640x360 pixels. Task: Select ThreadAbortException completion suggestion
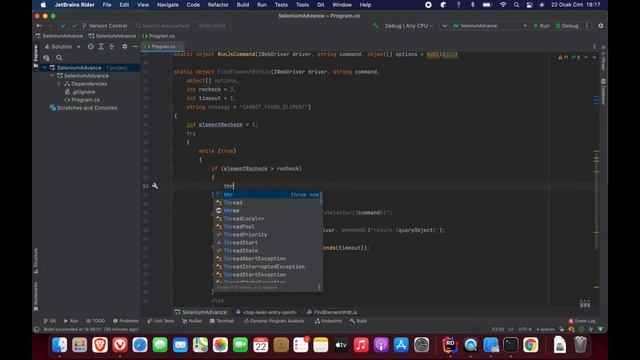[x=268, y=258]
